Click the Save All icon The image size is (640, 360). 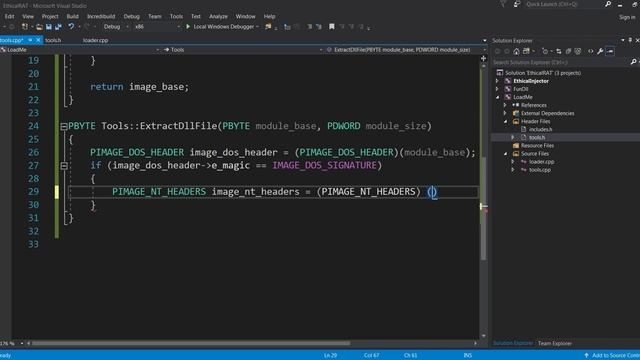[x=58, y=27]
